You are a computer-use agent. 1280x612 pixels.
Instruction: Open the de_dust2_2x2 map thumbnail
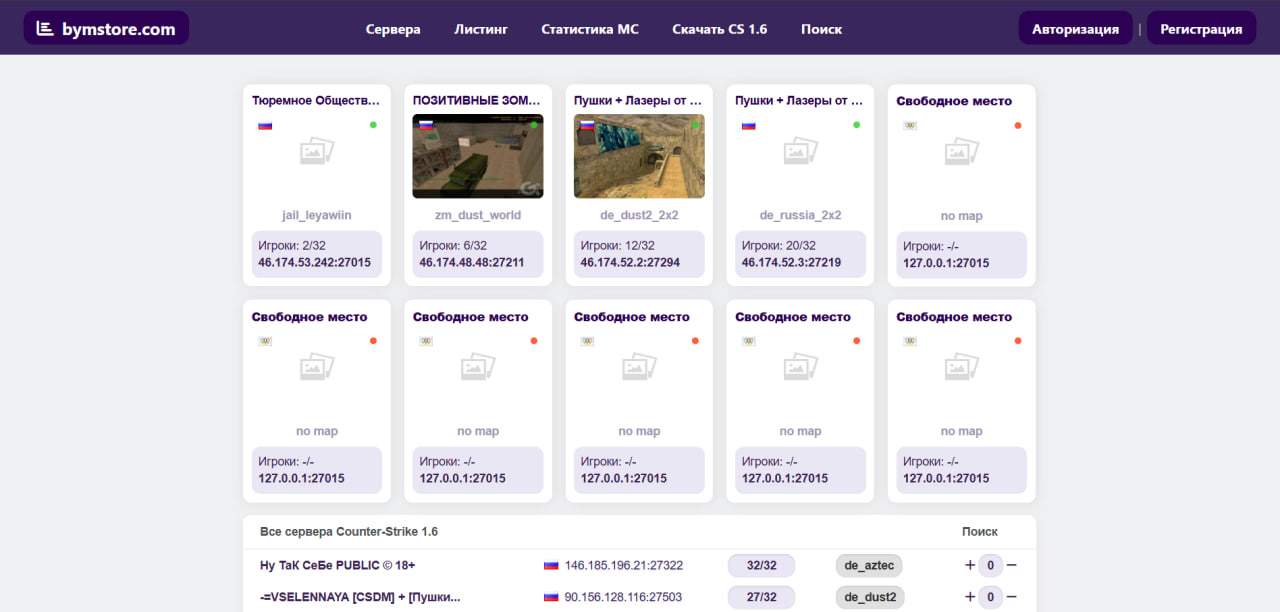point(639,157)
